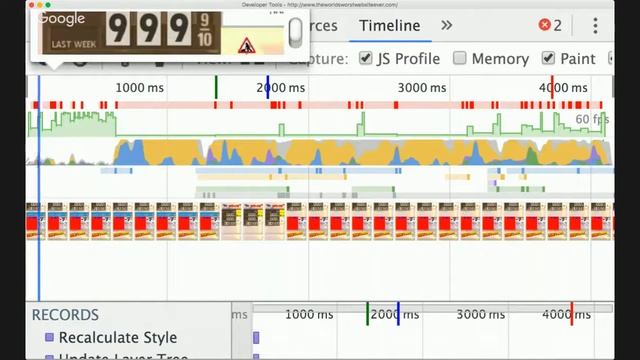The width and height of the screenshot is (640, 360).
Task: Click the 3000 ms label in the overview ruler
Action: (422, 87)
